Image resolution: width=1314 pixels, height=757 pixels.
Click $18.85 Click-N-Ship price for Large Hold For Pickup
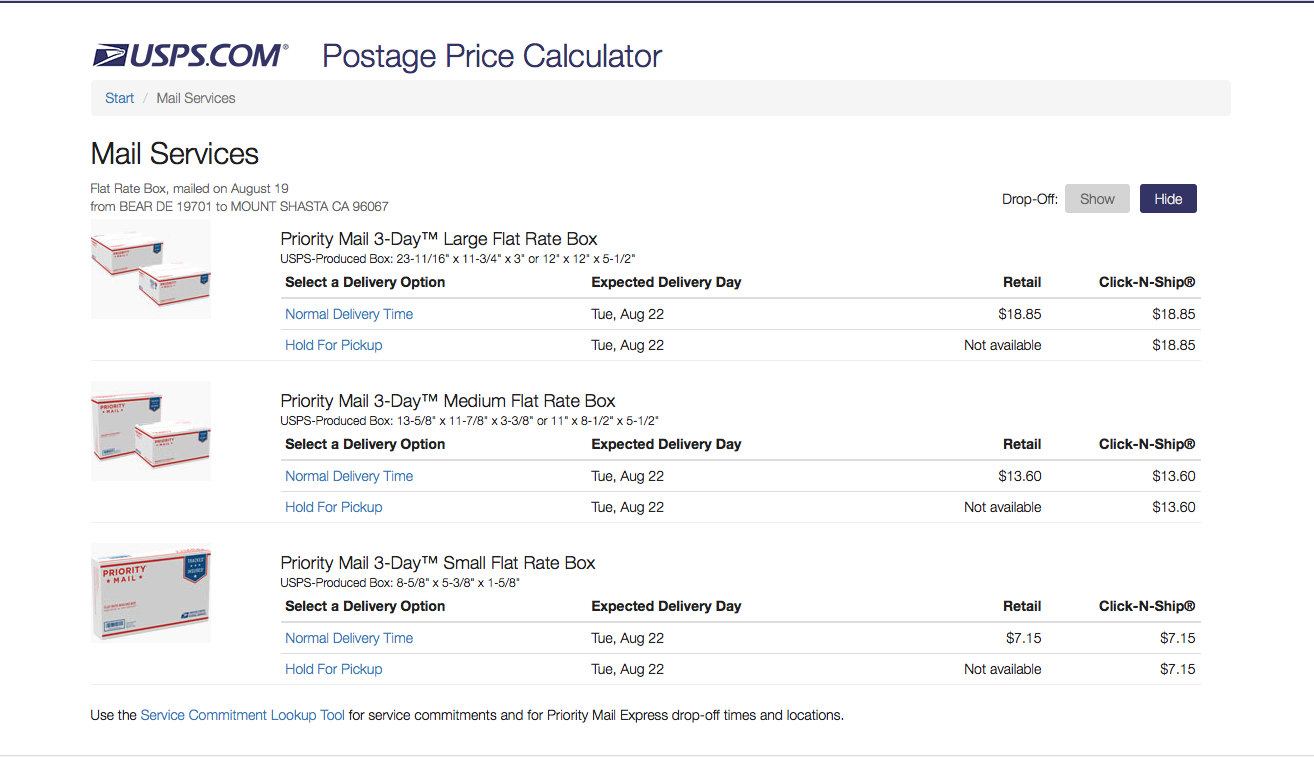pyautogui.click(x=1174, y=345)
